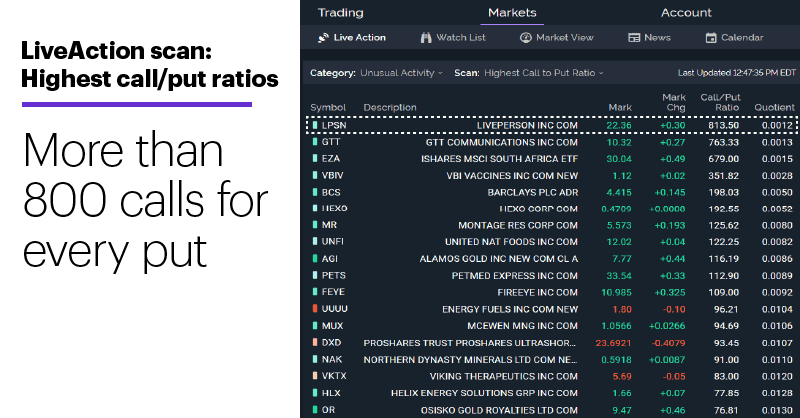The width and height of the screenshot is (800, 418).
Task: Open the Account tab
Action: (x=686, y=13)
